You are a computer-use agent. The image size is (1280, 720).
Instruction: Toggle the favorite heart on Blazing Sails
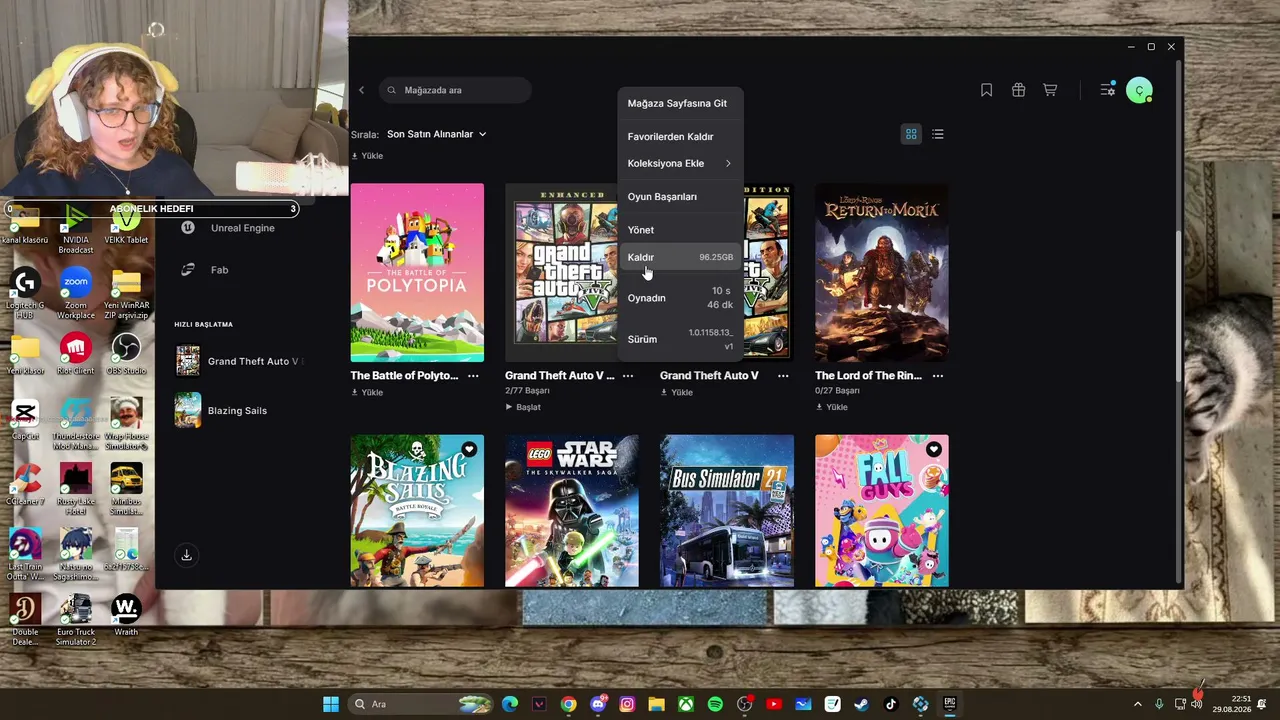point(469,450)
